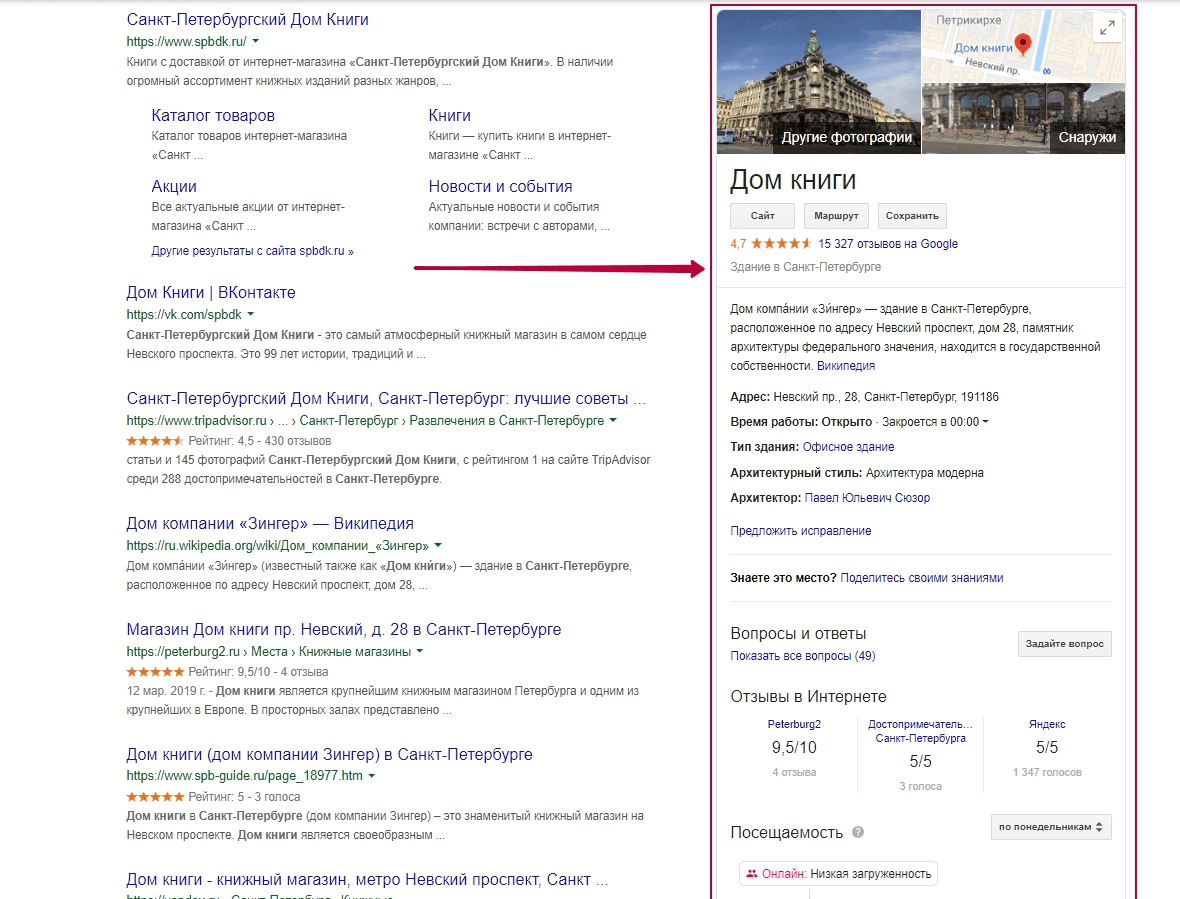Open the Акции sitelink
This screenshot has height=899, width=1180.
(174, 187)
